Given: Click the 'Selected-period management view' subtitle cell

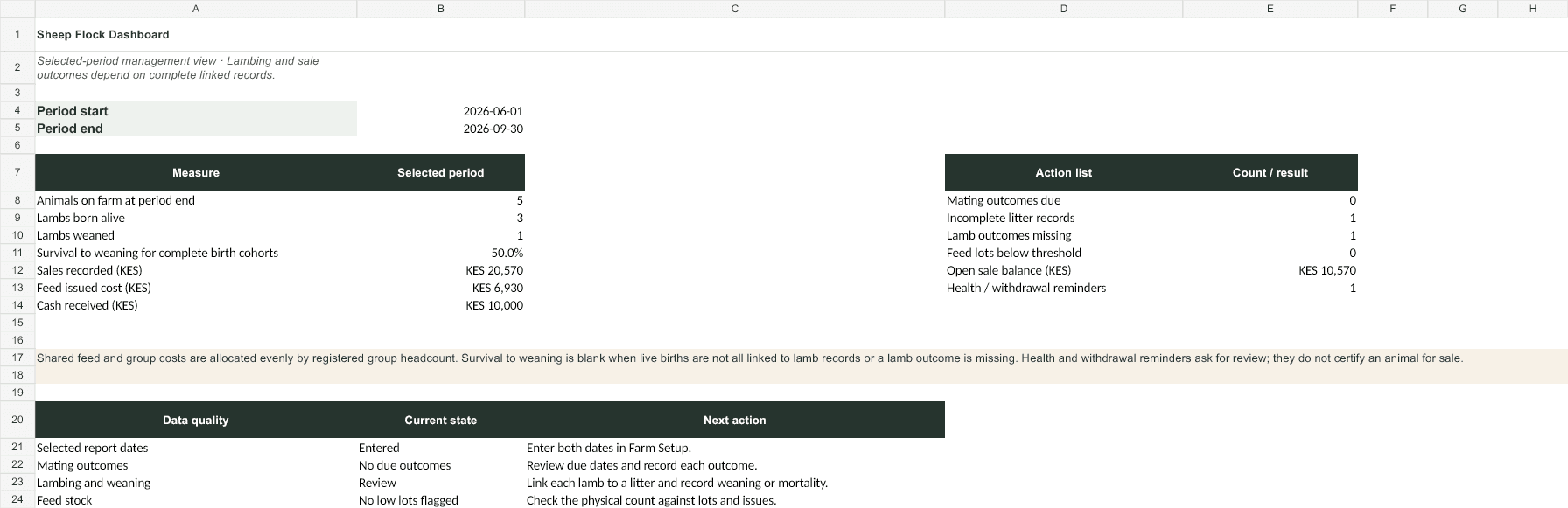Looking at the screenshot, I should coord(196,67).
